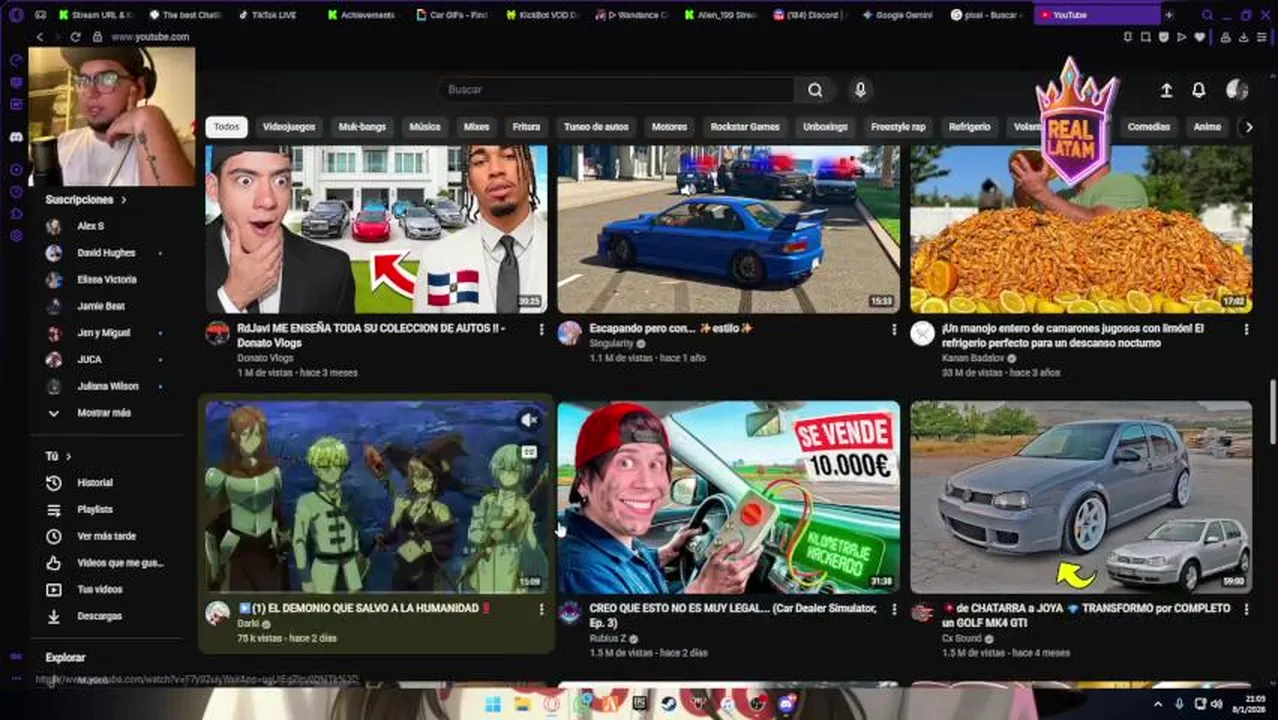
Task: Open options menu for GOLF MK4 GTI video
Action: (1246, 609)
